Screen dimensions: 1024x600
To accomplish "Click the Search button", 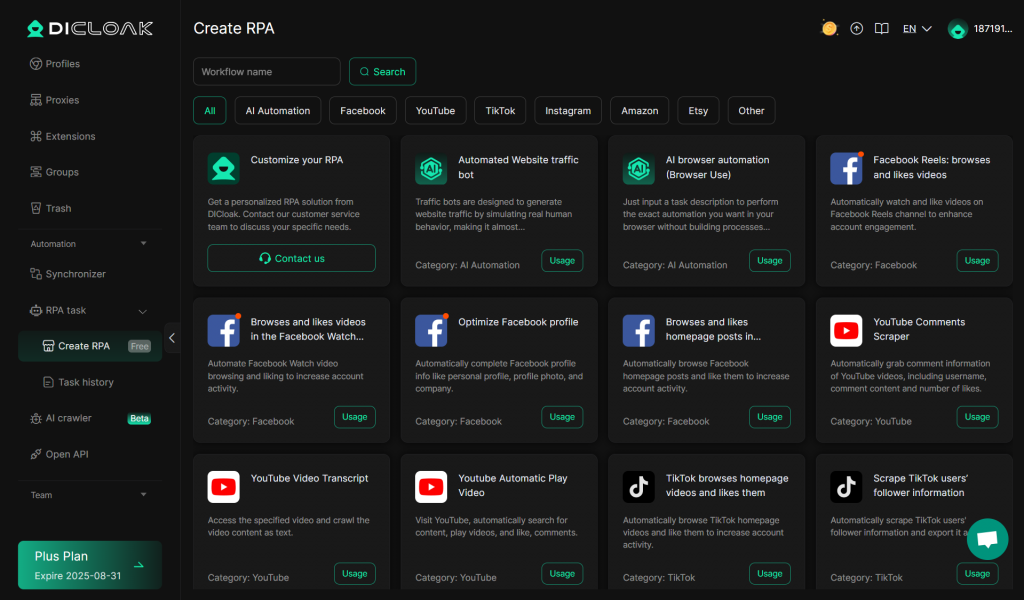I will pyautogui.click(x=382, y=72).
